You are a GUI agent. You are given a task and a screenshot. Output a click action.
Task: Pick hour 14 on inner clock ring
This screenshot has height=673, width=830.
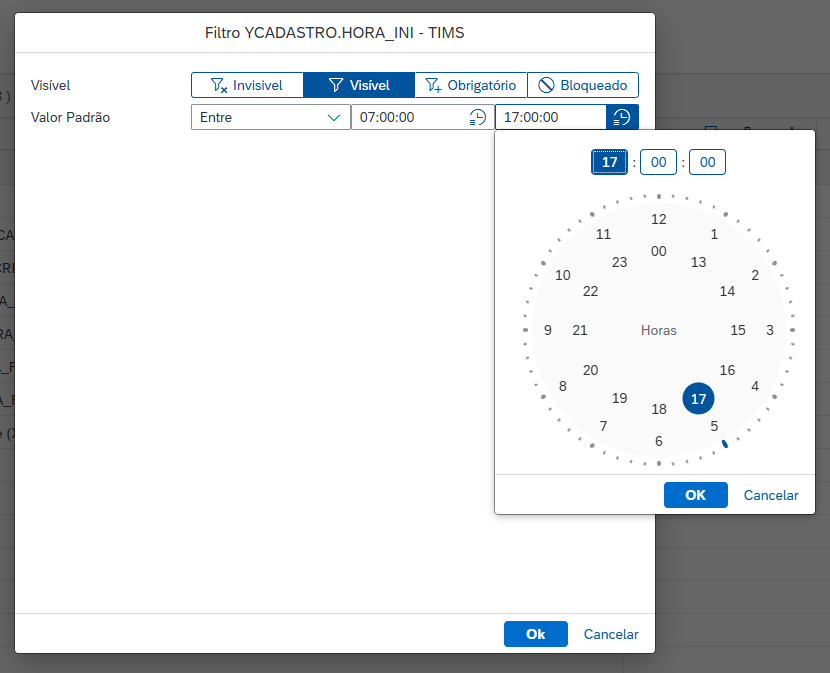coord(727,291)
